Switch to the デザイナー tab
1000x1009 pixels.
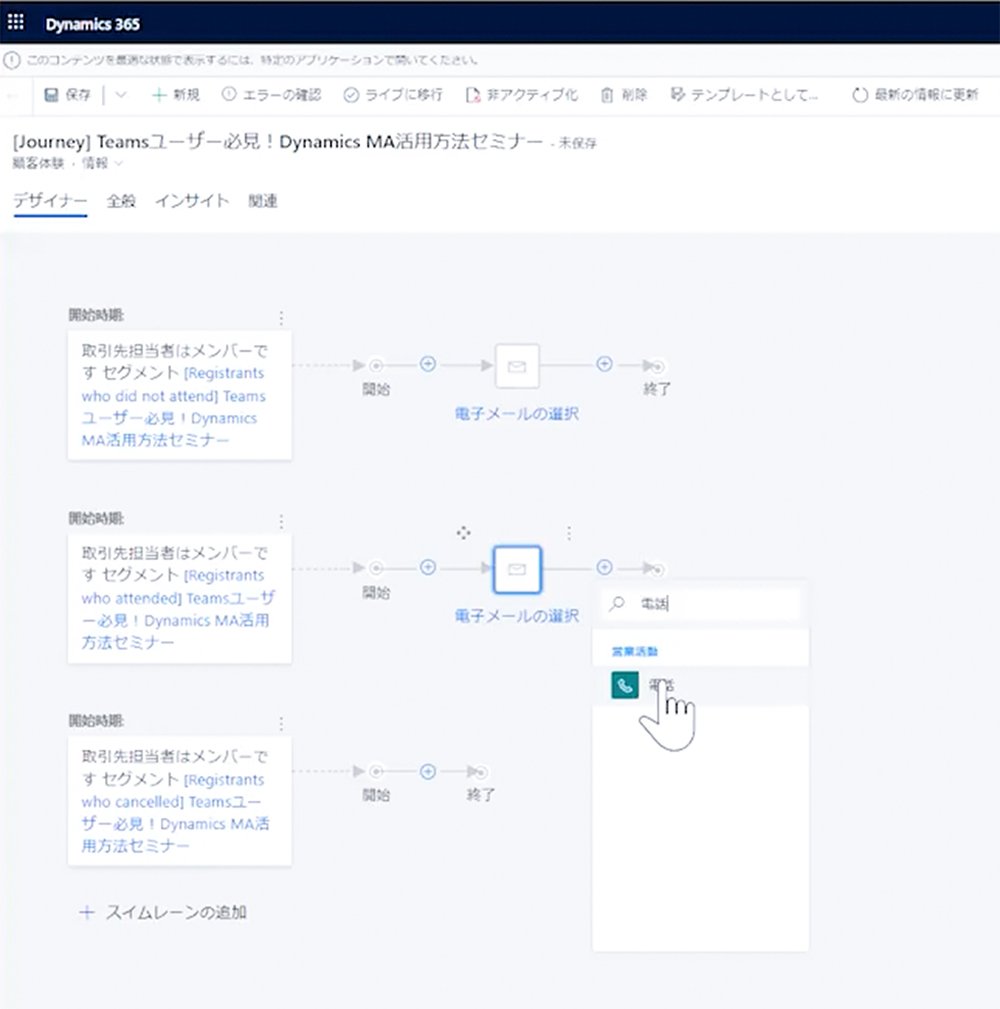(x=50, y=201)
